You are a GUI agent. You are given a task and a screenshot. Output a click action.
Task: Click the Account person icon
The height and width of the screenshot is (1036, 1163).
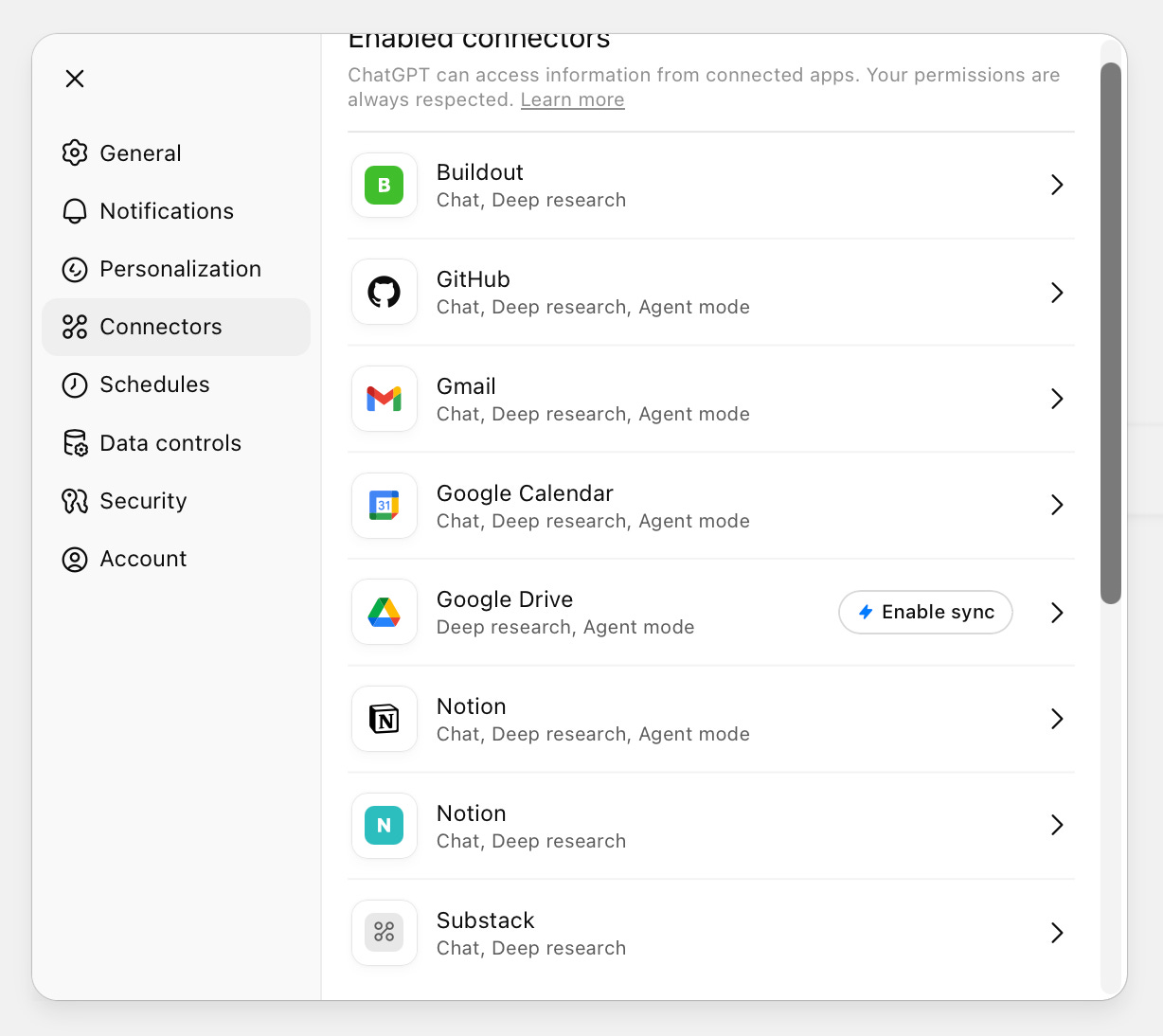(x=75, y=559)
